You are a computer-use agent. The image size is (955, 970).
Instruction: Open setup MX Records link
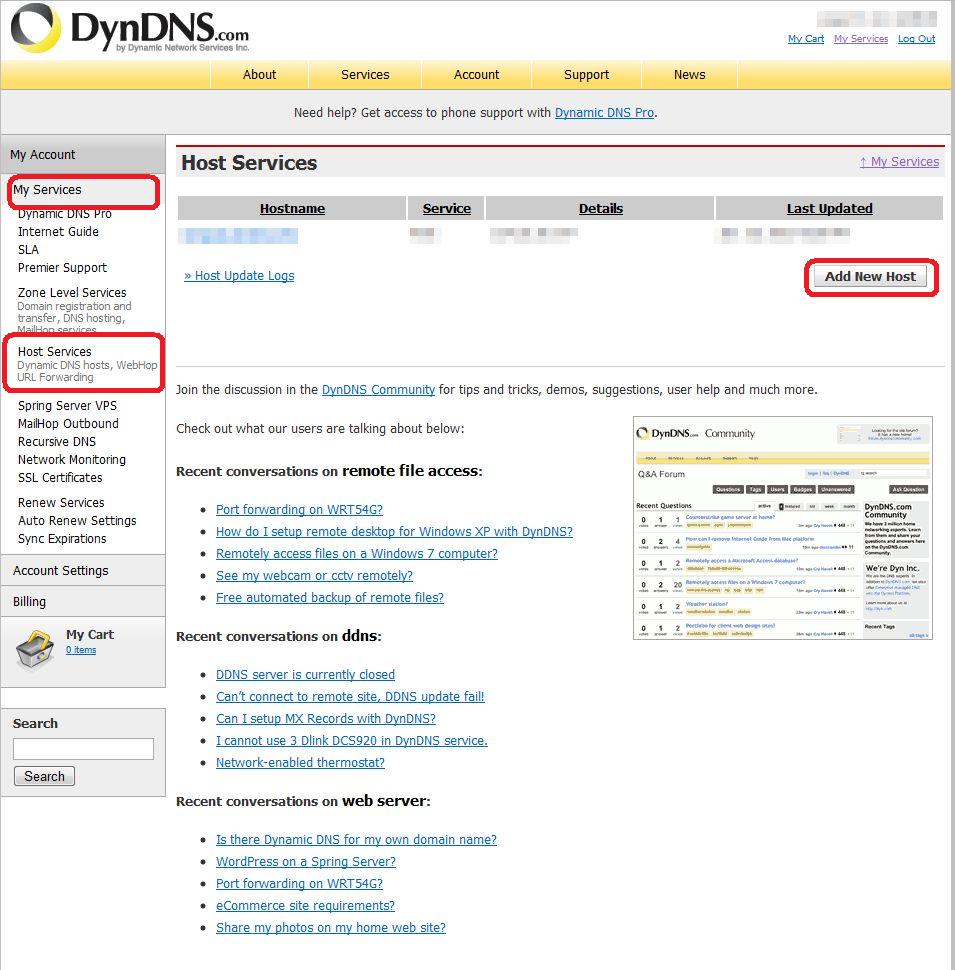(x=326, y=719)
